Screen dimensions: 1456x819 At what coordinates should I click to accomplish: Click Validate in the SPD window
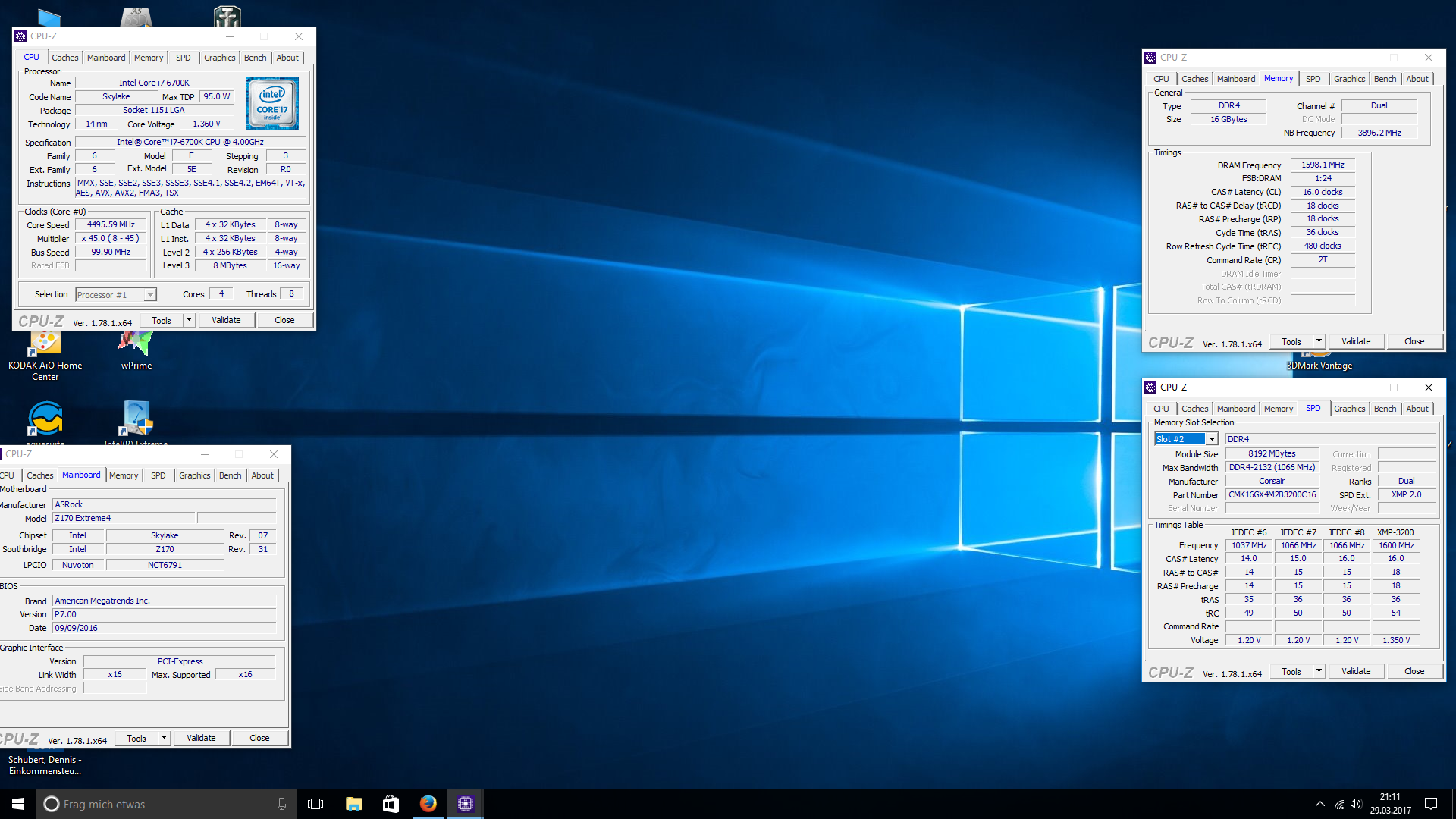coord(1356,672)
